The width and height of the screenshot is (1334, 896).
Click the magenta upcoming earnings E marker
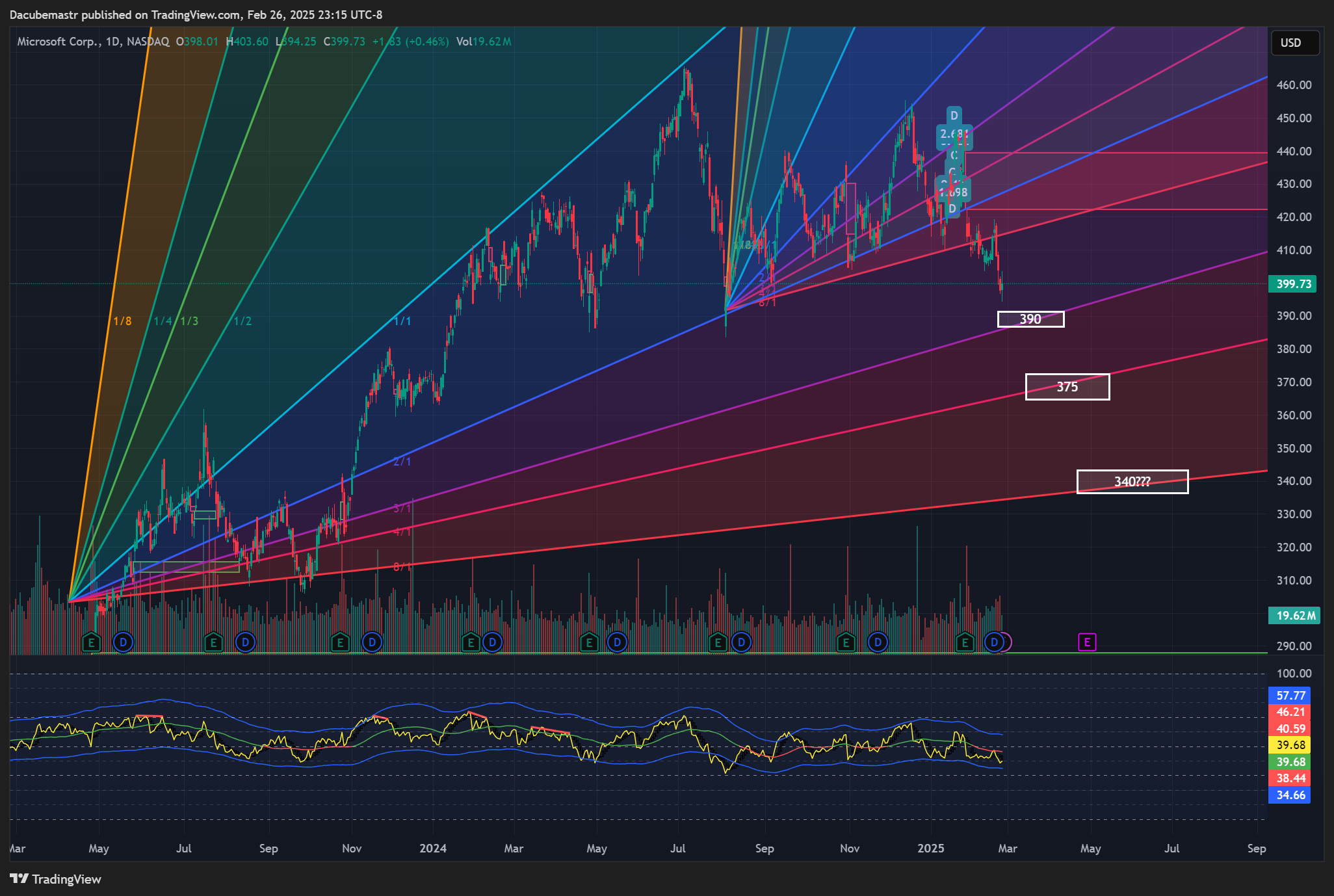pos(1087,642)
